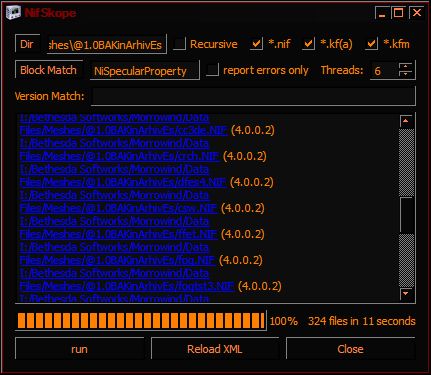Close the window with title bar X
Image resolution: width=431 pixels, height=375 pixels.
(417, 13)
